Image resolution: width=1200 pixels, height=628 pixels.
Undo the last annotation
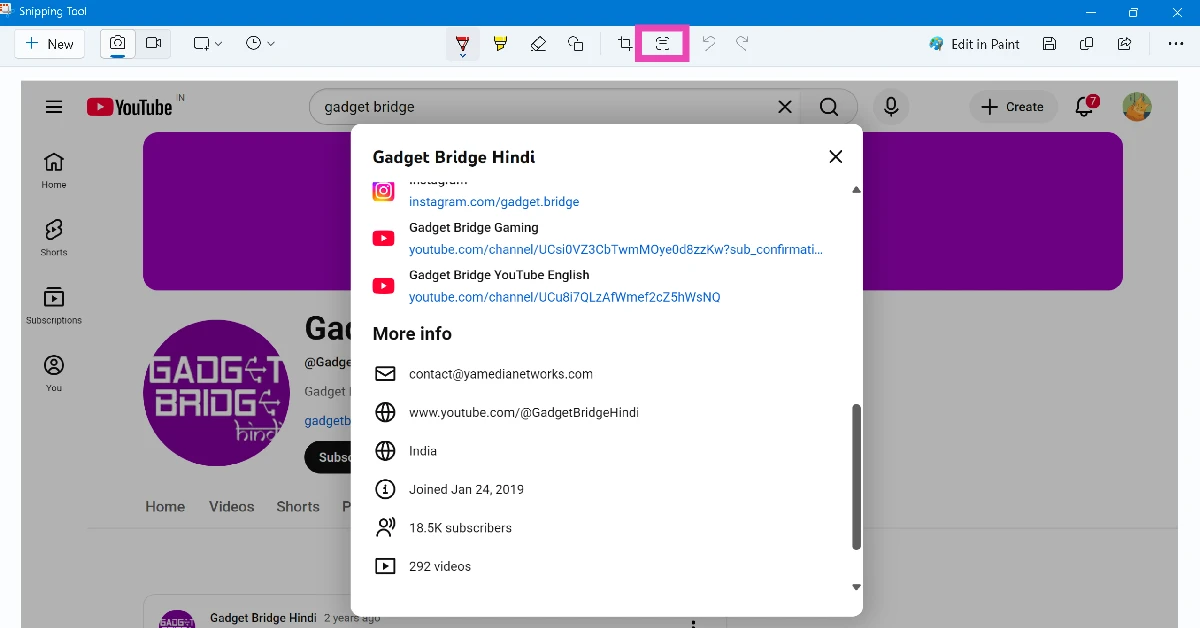tap(709, 43)
